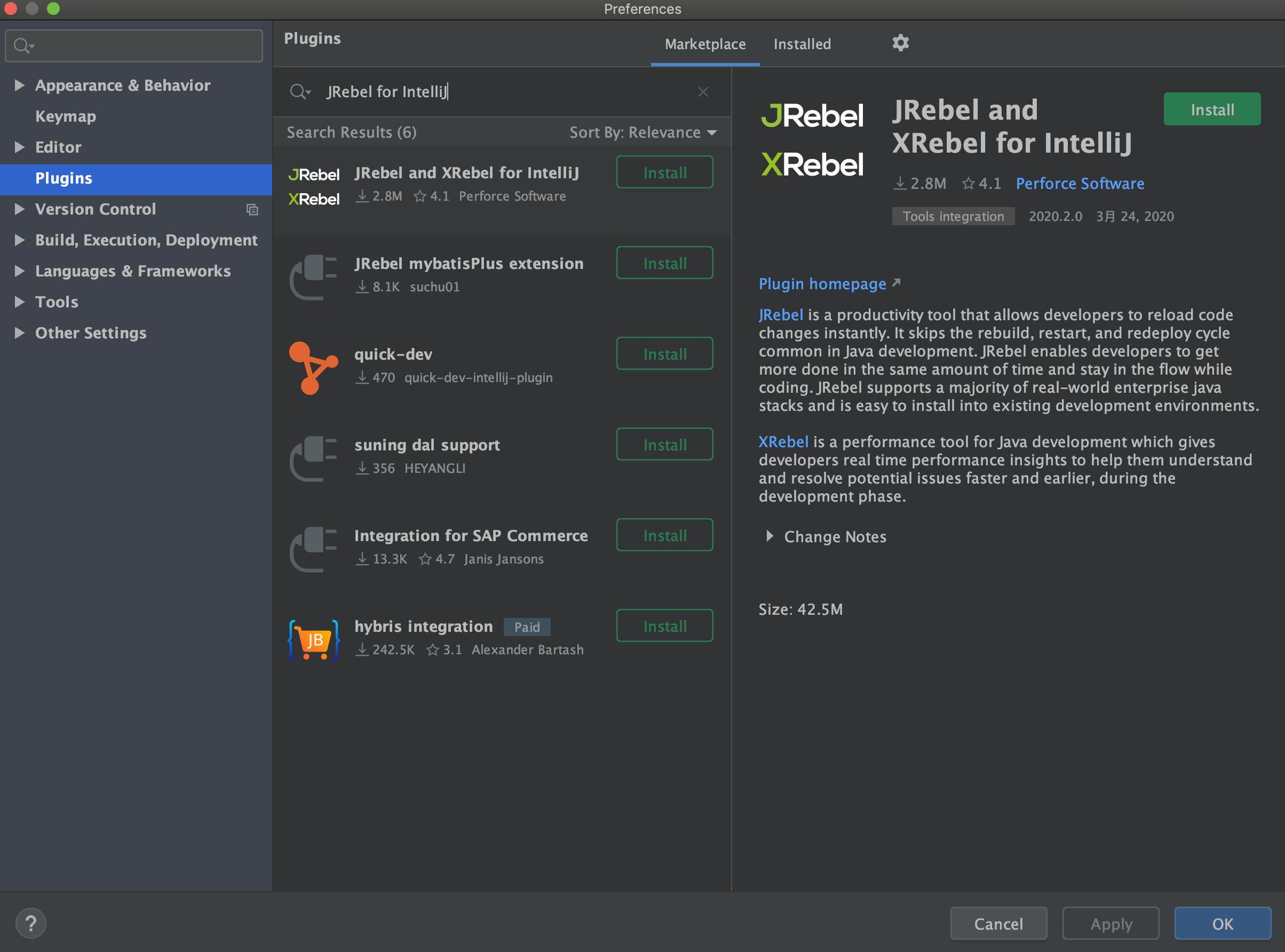Expand Languages & Frameworks node
This screenshot has width=1285, height=952.
19,271
